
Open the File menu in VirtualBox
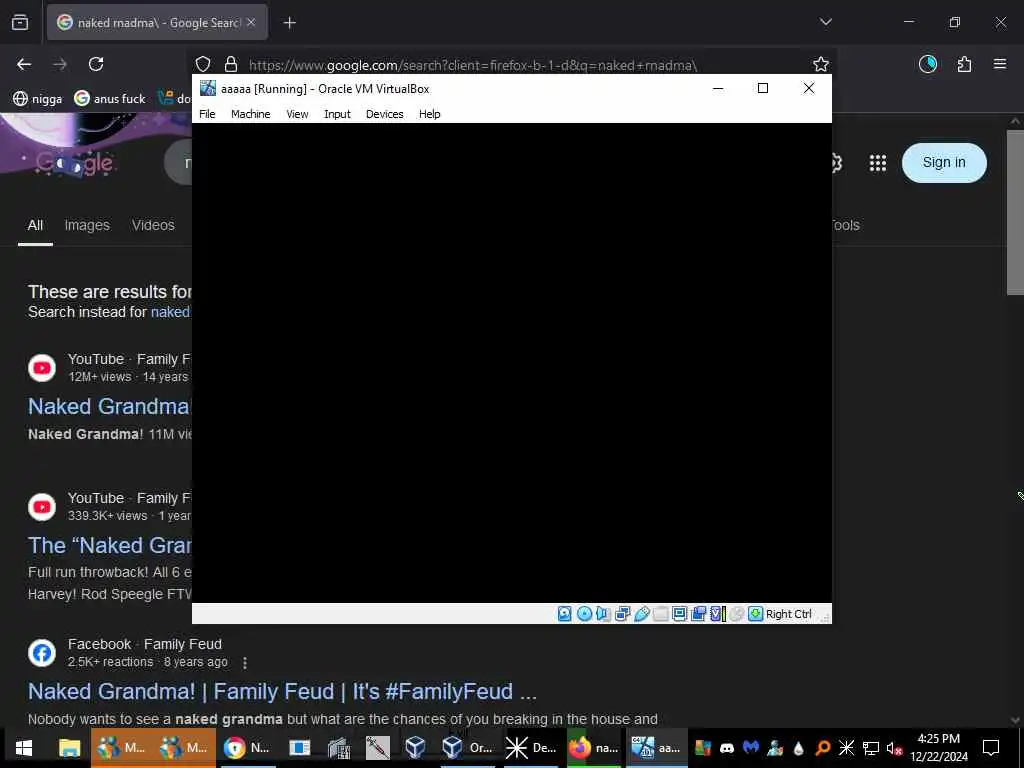pos(207,114)
